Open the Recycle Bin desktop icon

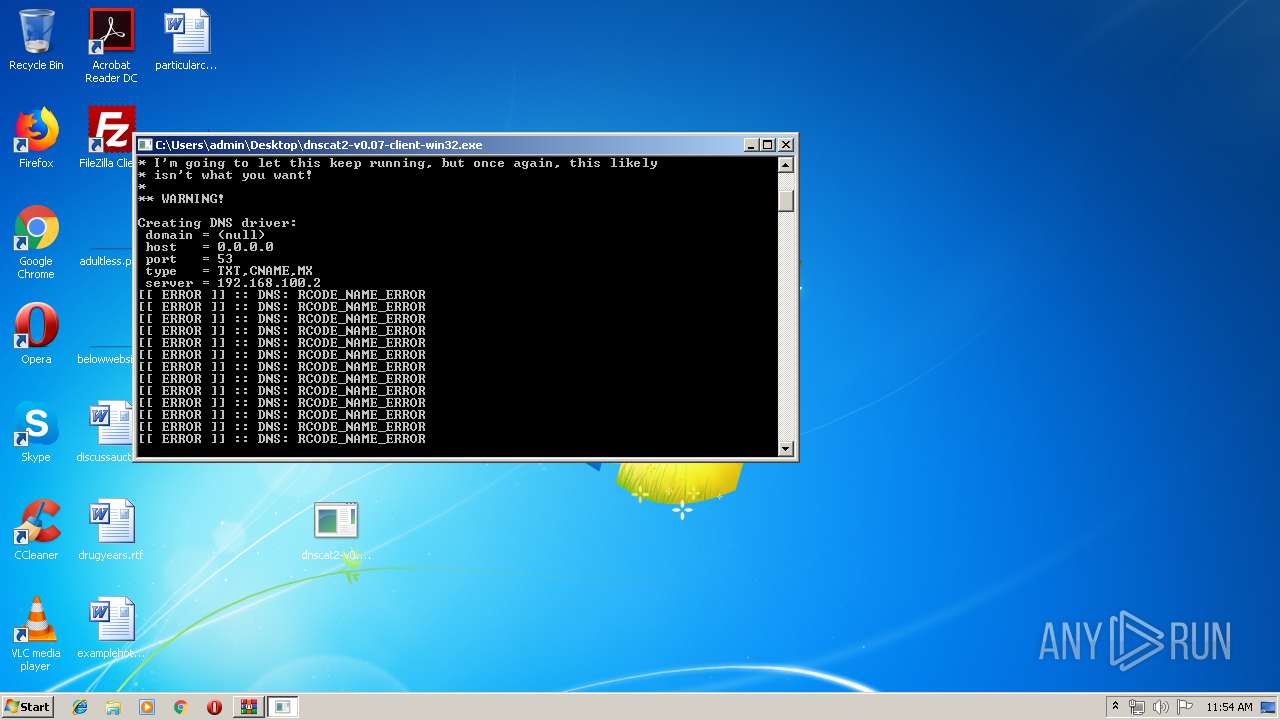click(x=36, y=40)
